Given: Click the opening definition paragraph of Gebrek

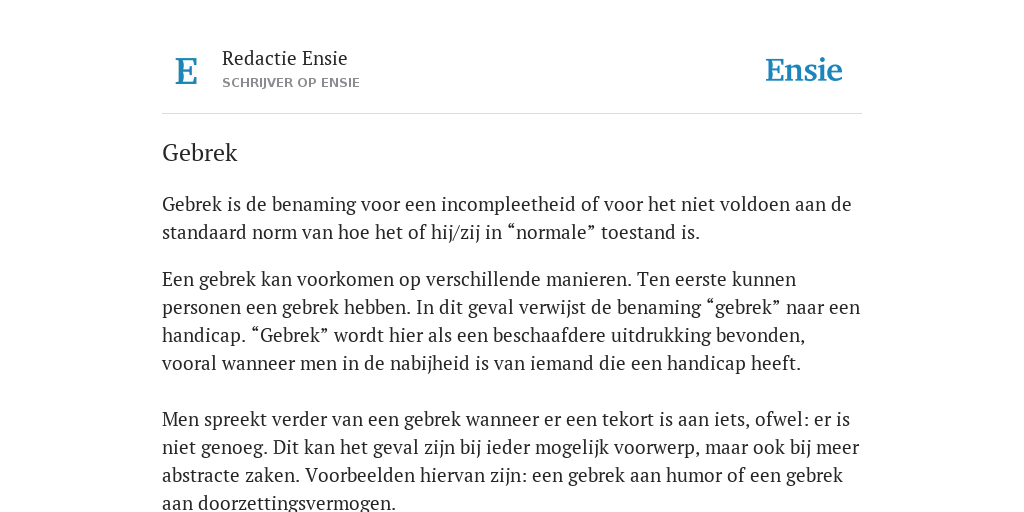Looking at the screenshot, I should pyautogui.click(x=507, y=218).
